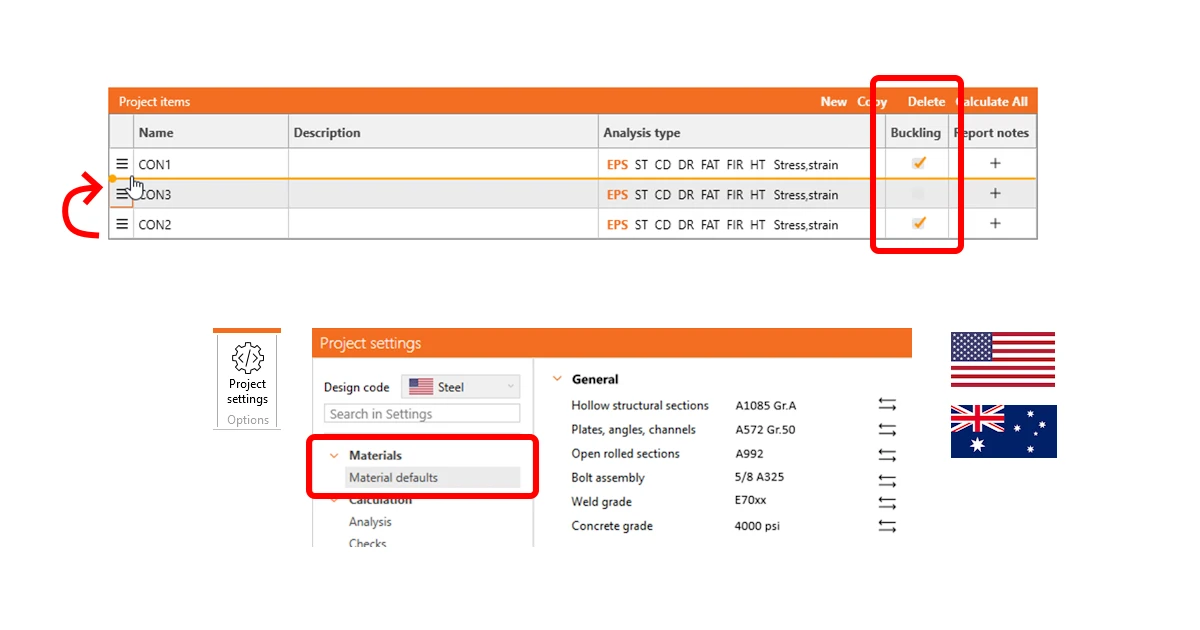
Task: Click Delete in Project items header
Action: pyautogui.click(x=926, y=102)
